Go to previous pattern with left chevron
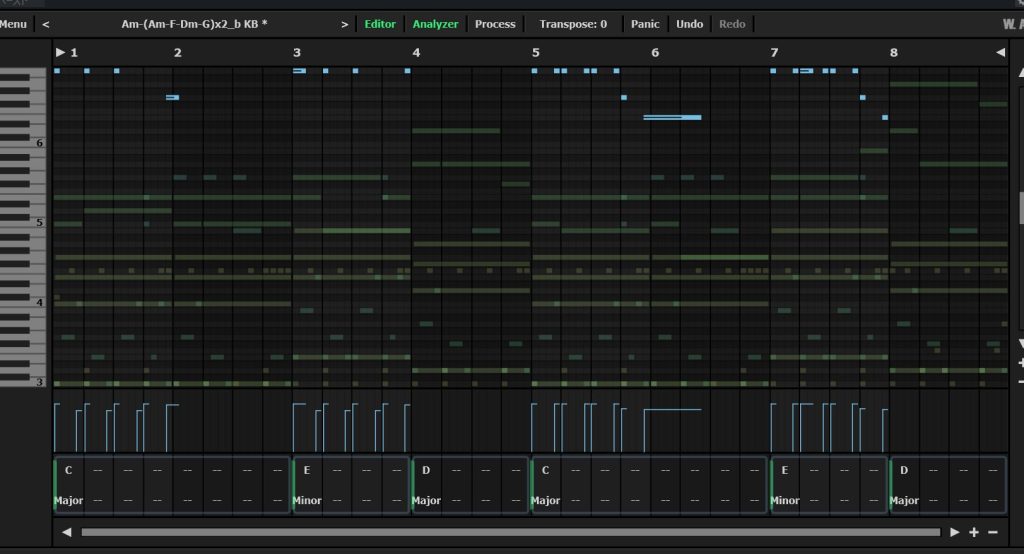This screenshot has height=554, width=1024. point(47,24)
